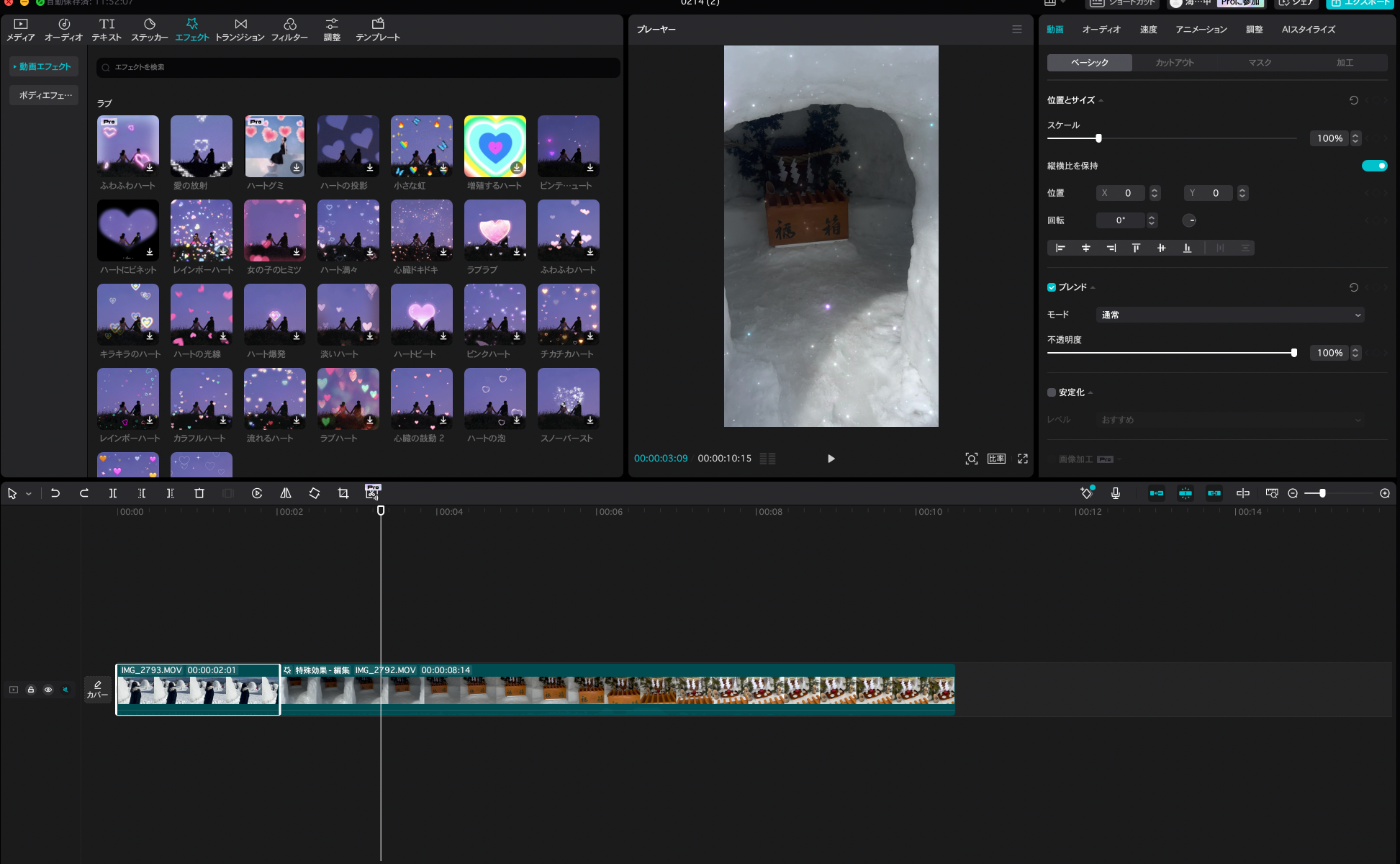Image resolution: width=1400 pixels, height=864 pixels.
Task: Enter fullscreen player view
Action: 1022,458
